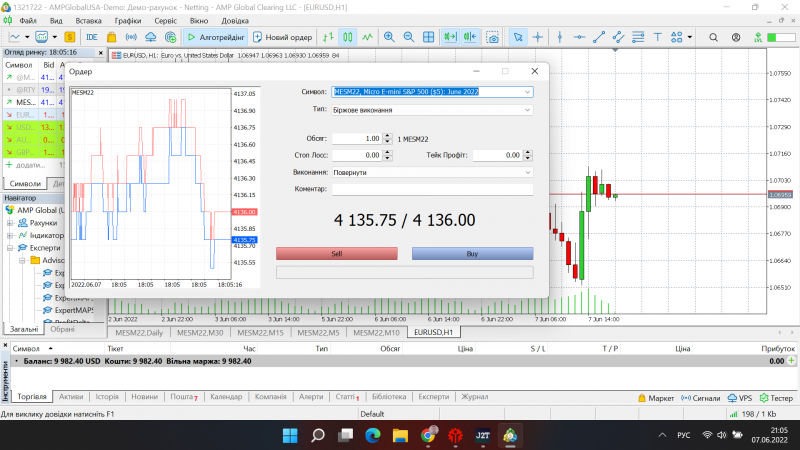800x450 pixels.
Task: Click the gold dollar symbols icon
Action: (x=70, y=37)
